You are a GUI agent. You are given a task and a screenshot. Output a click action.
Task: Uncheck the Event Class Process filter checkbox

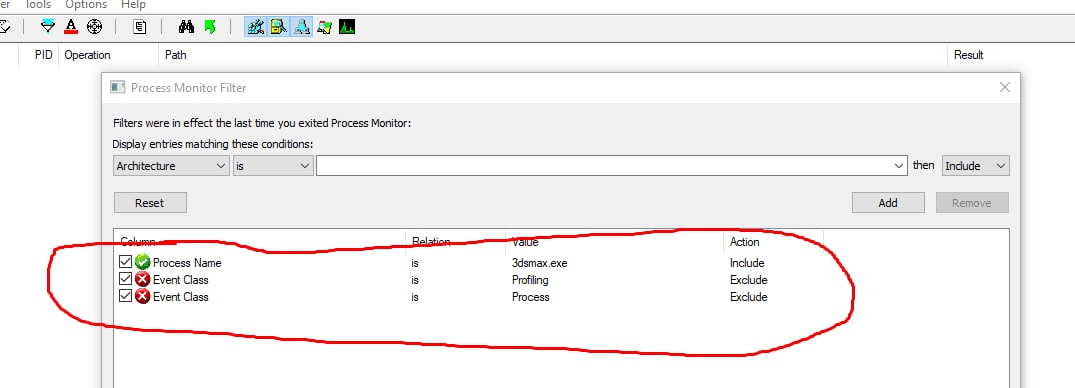125,297
